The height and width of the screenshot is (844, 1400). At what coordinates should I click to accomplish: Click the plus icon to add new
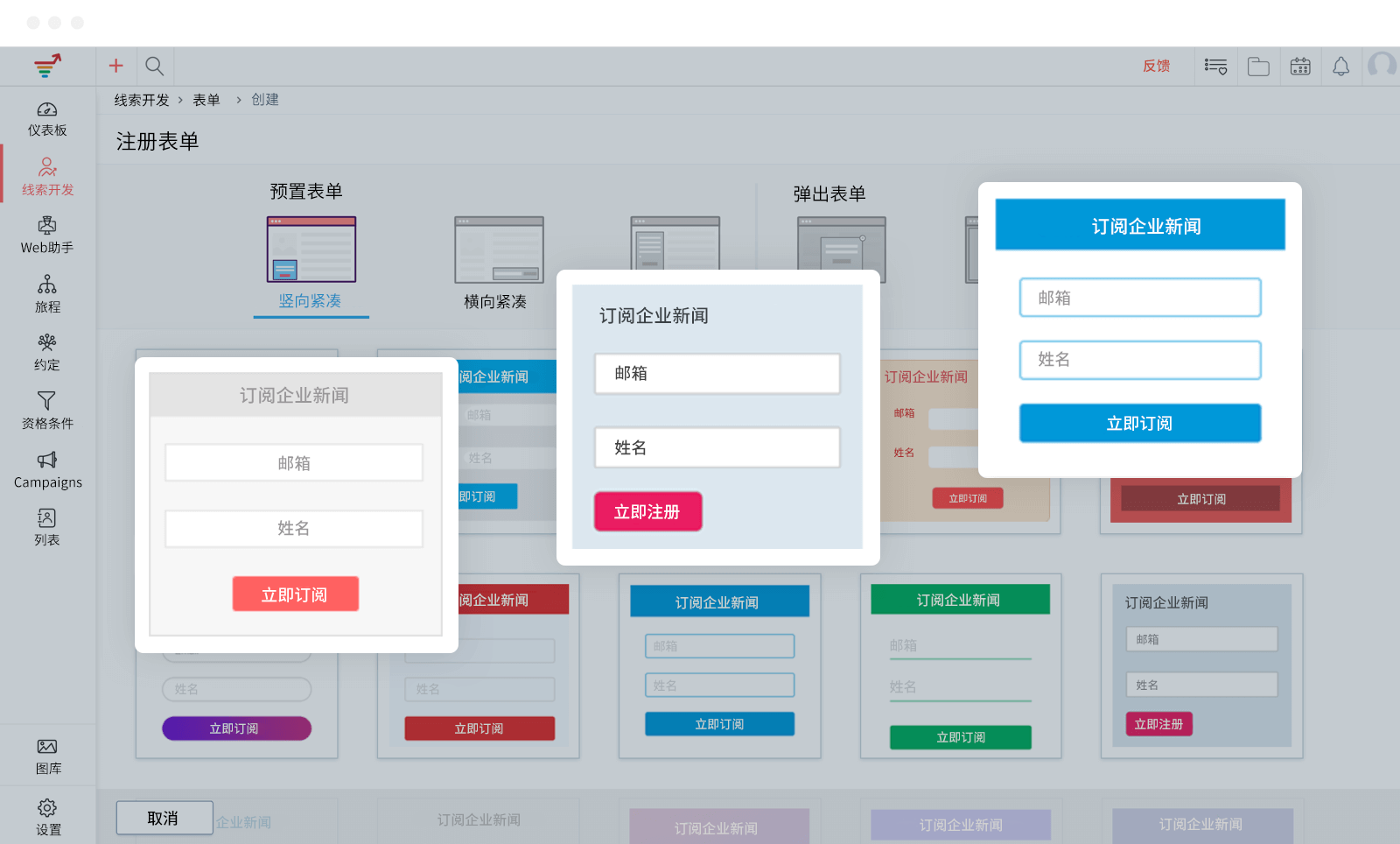point(115,66)
